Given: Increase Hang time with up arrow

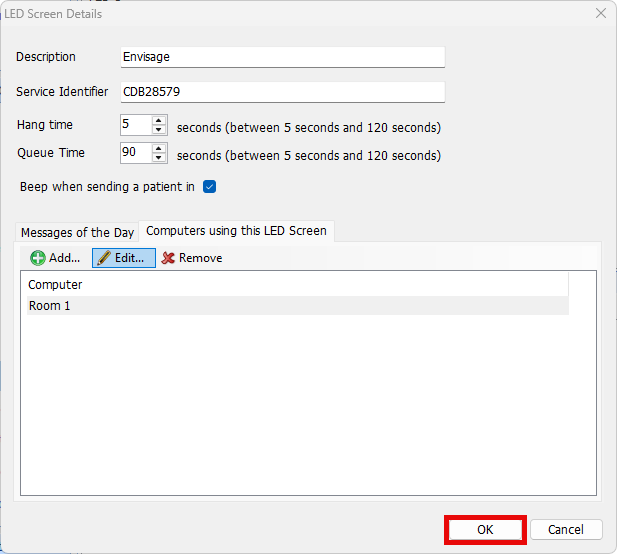Looking at the screenshot, I should (x=159, y=120).
